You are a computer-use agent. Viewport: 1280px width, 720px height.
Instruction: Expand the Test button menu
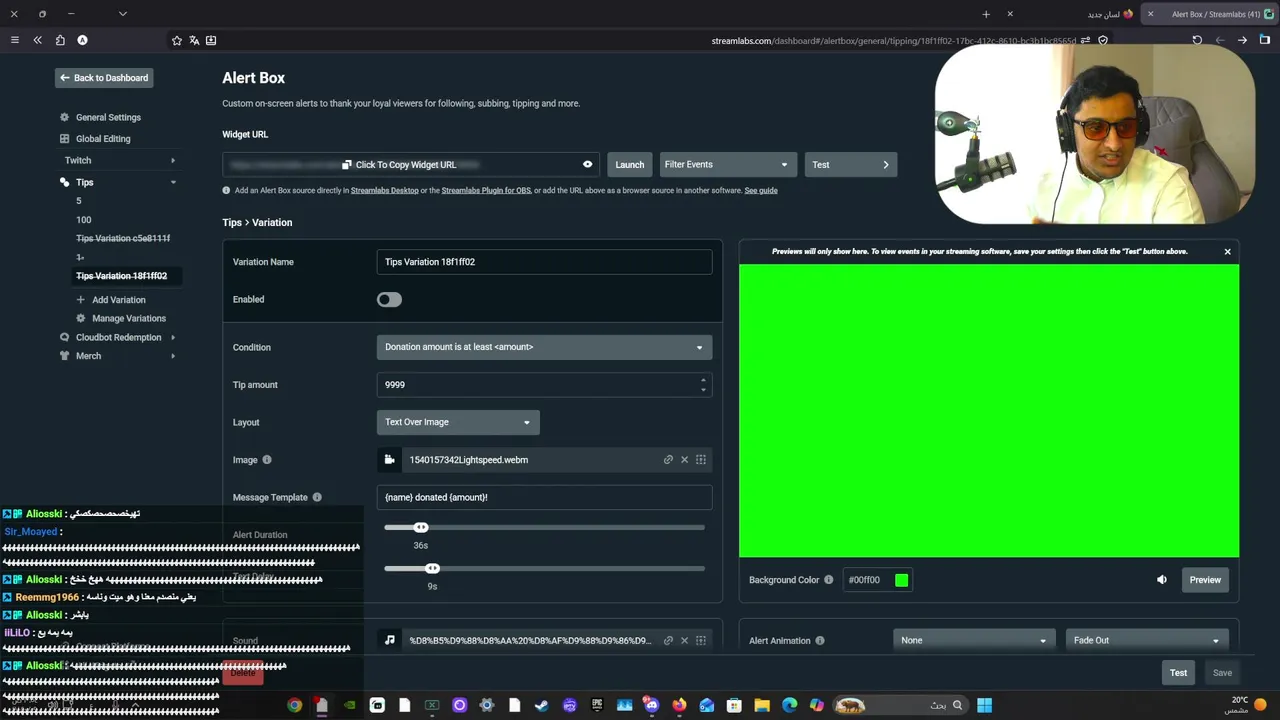pos(885,164)
